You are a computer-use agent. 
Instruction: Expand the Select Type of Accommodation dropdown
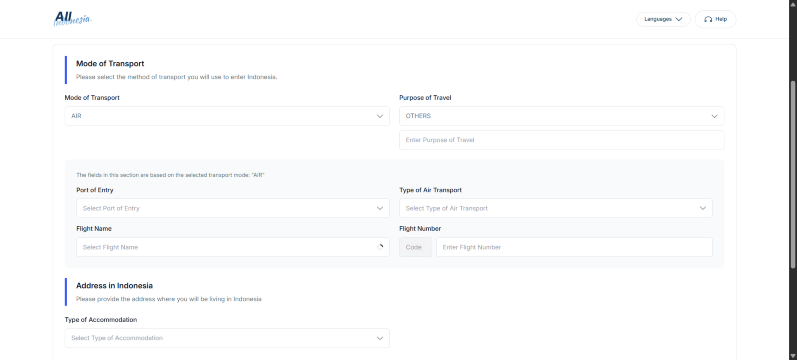227,338
